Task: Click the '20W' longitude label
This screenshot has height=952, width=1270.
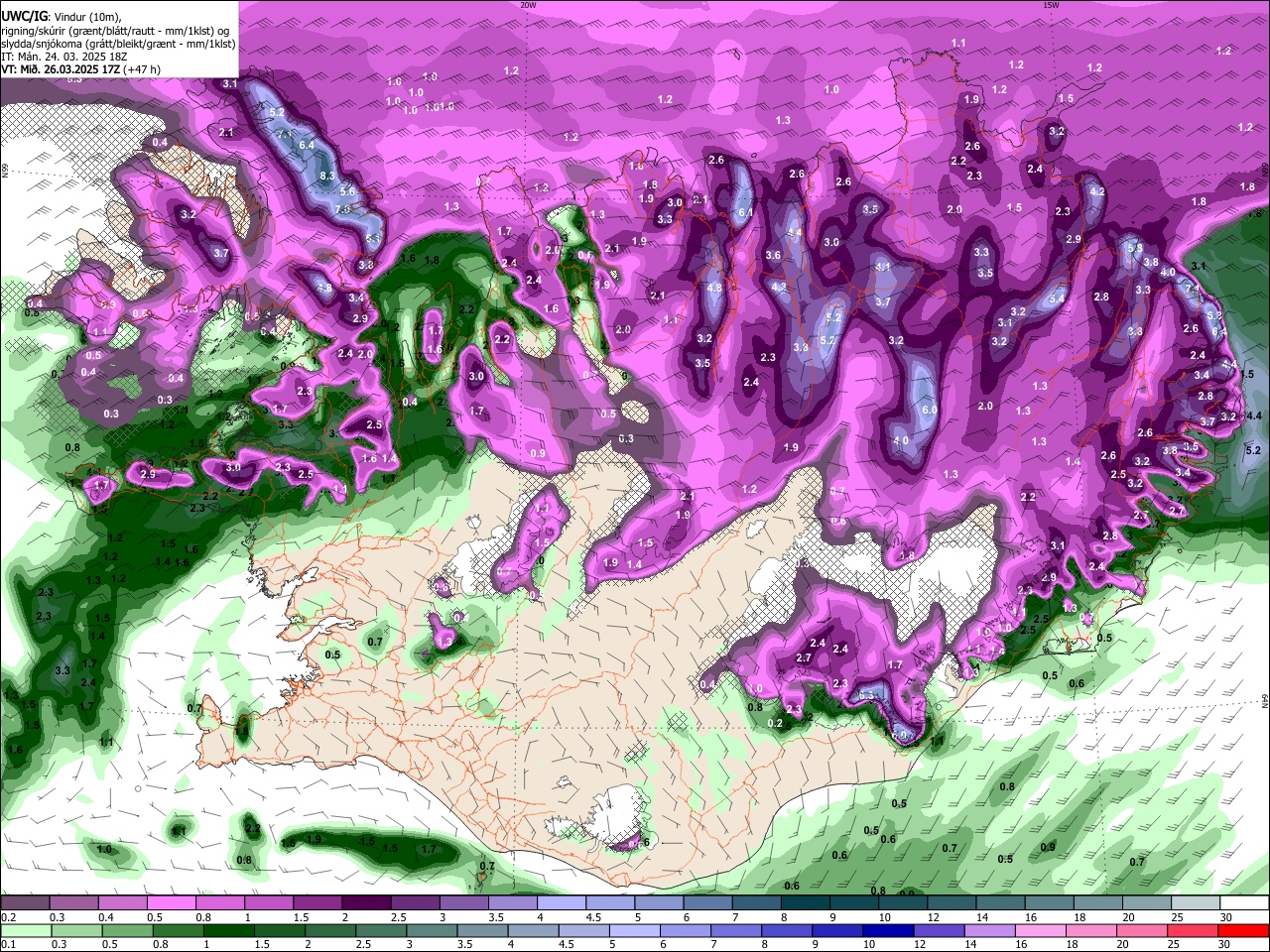Action: coord(528,4)
